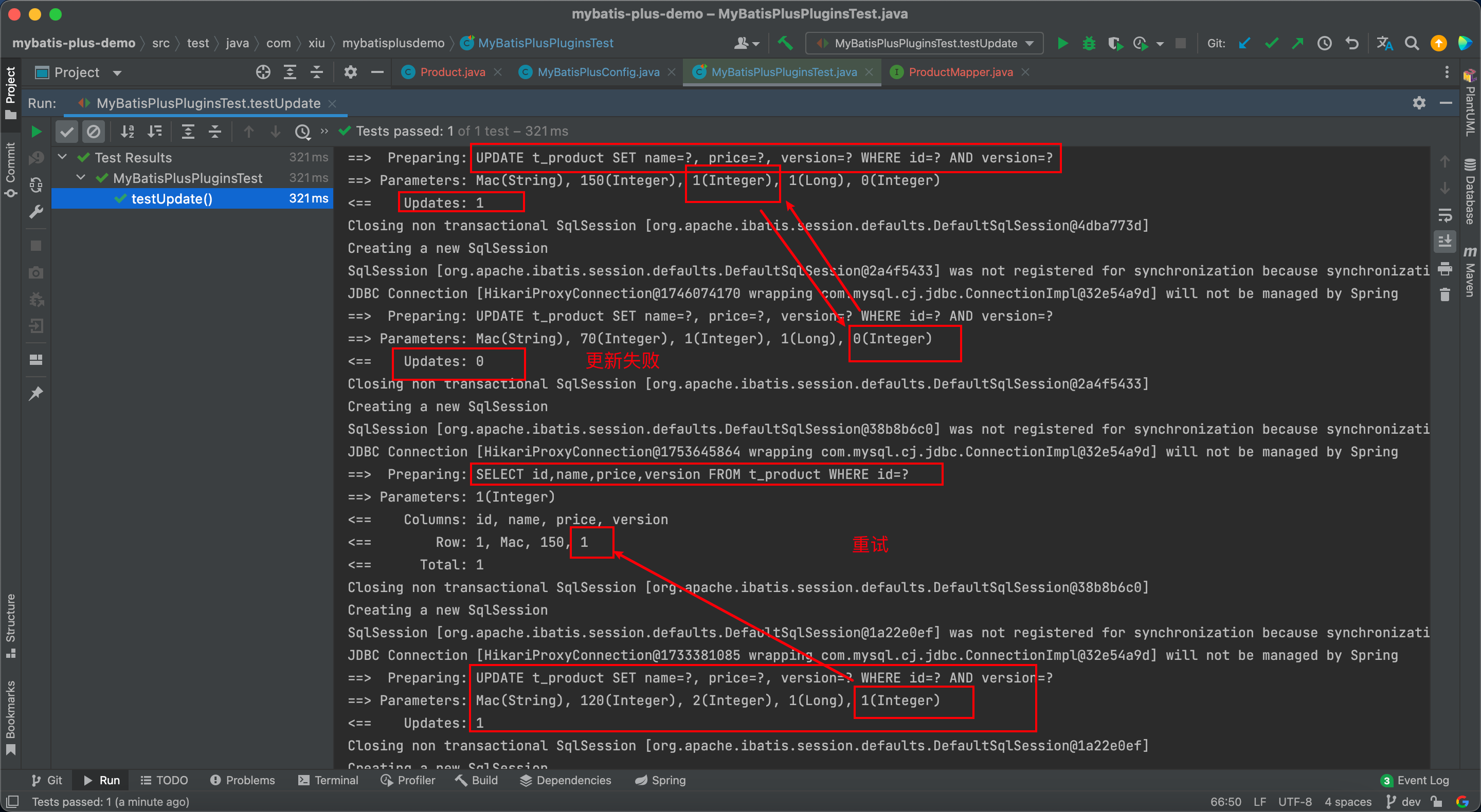Open the profiler run dropdown arrow
The height and width of the screenshot is (812, 1481).
(1160, 44)
